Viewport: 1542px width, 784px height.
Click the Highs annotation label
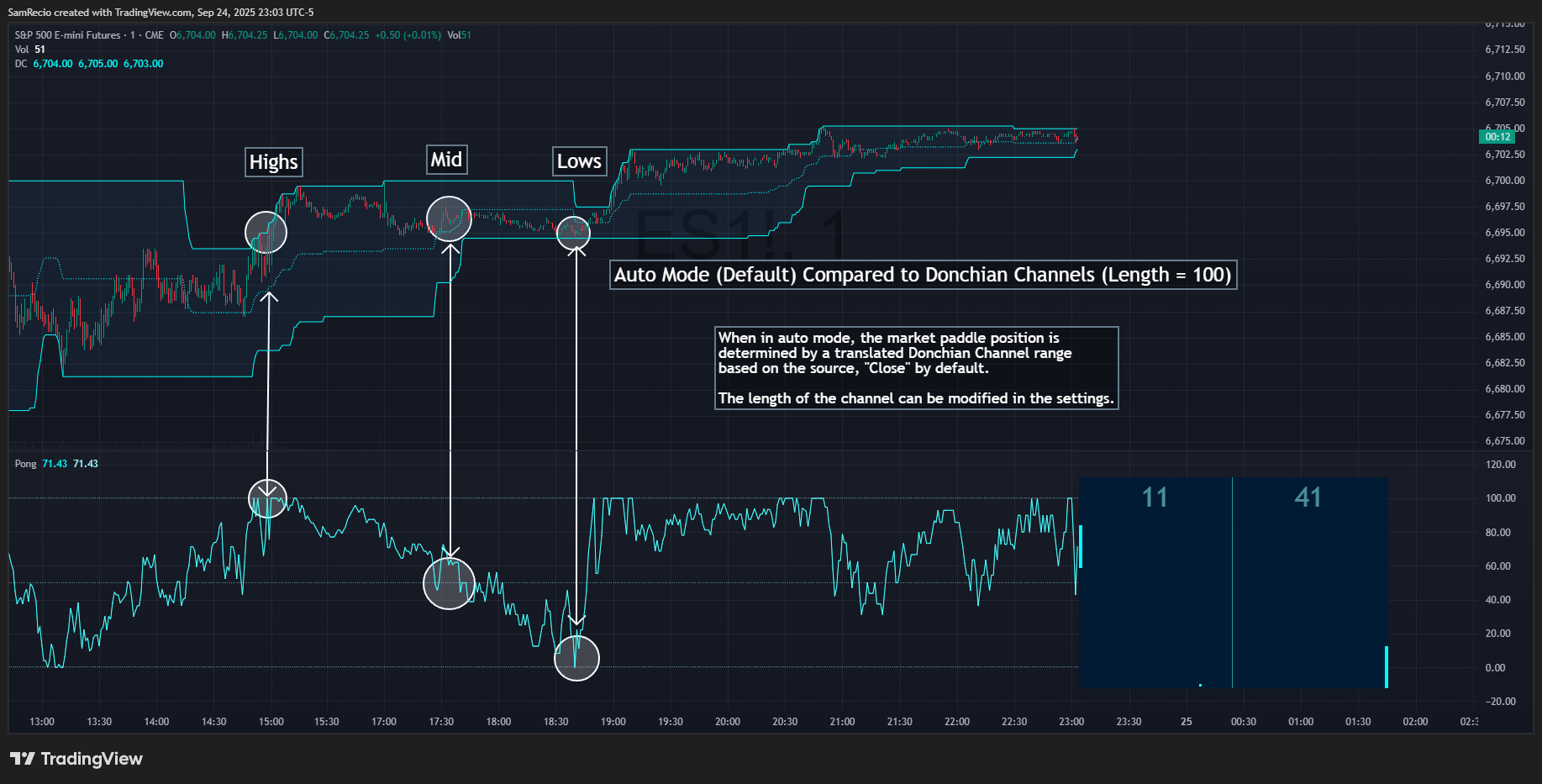pos(274,162)
